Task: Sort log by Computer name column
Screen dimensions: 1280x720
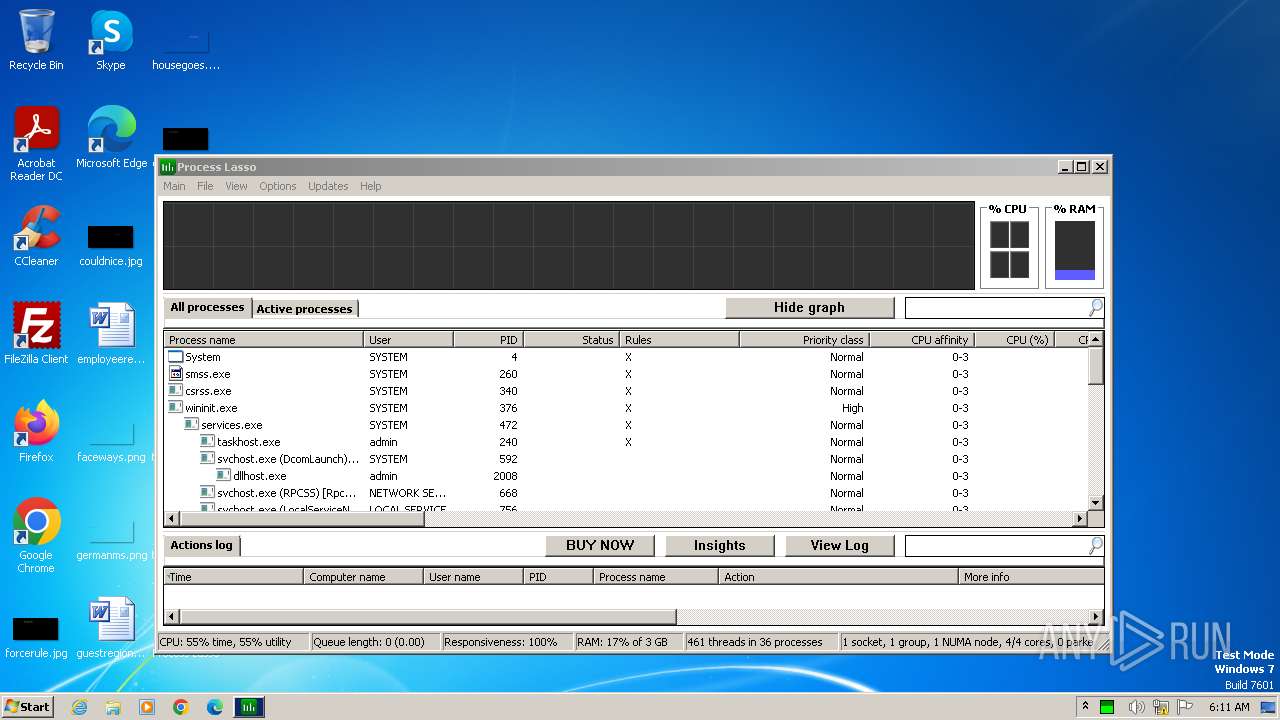Action: tap(363, 577)
